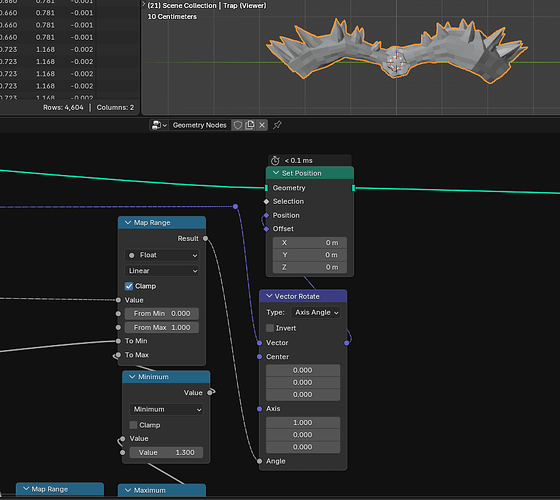Click the Offset Y 0 m field
560x500 pixels.
[x=310, y=255]
